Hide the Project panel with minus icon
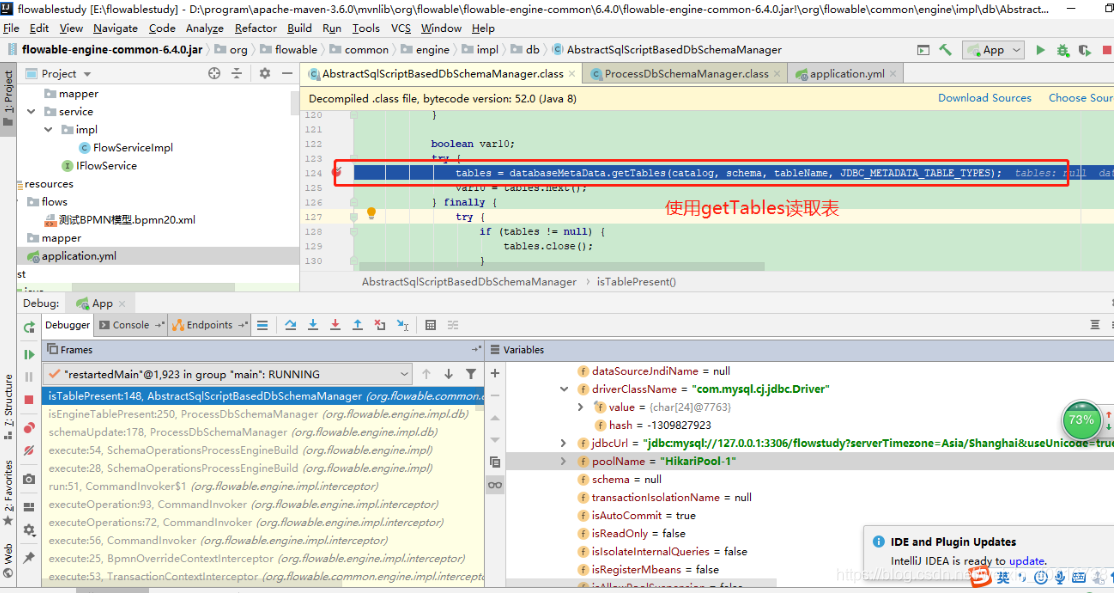Viewport: 1117px width, 593px height. [x=287, y=73]
